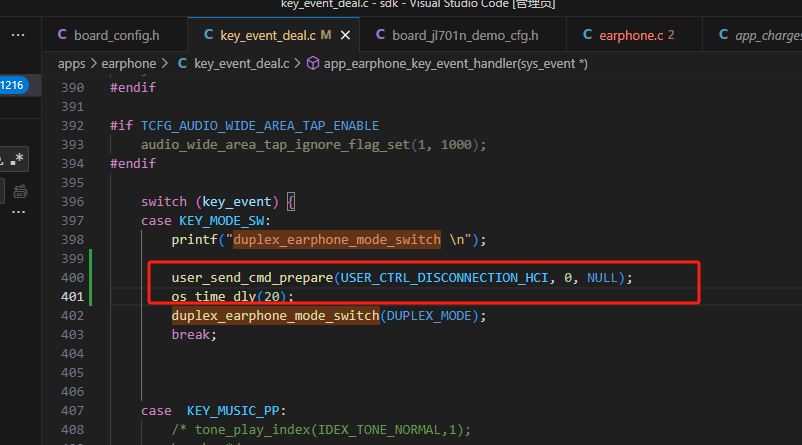Click the C file icon on earphone.c tab

coord(587,34)
